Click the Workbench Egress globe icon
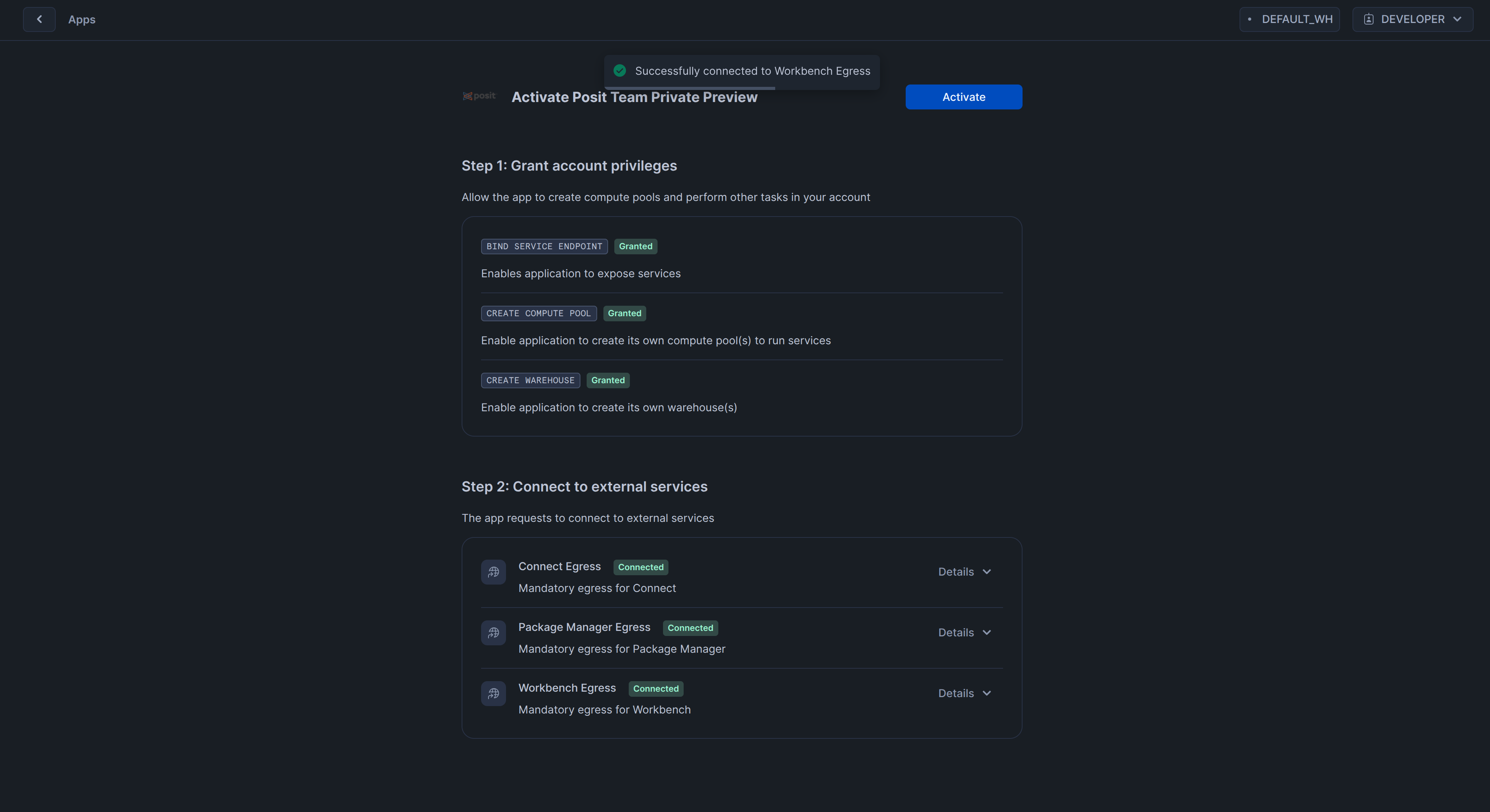Viewport: 1490px width, 812px height. [x=494, y=694]
